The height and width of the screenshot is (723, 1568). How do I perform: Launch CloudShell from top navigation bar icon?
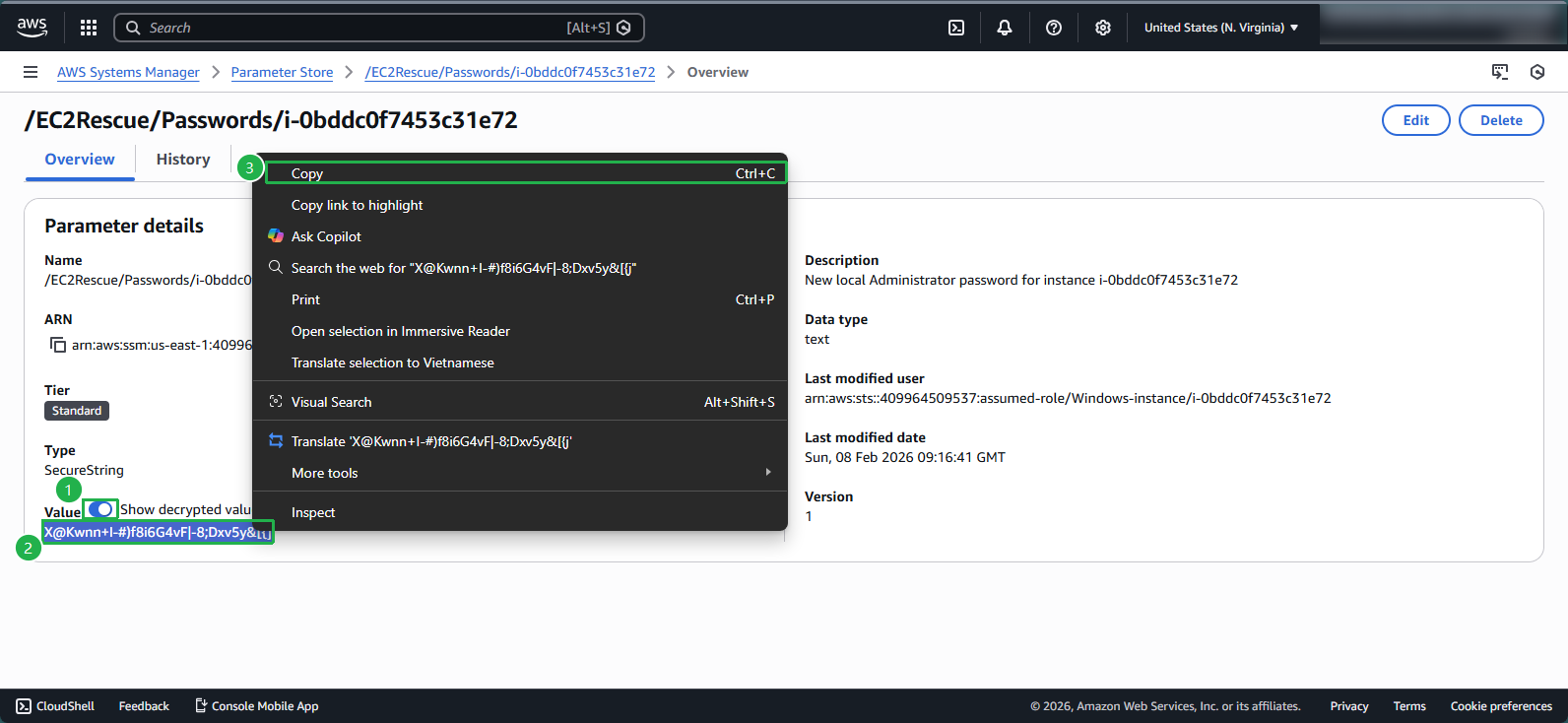[955, 28]
